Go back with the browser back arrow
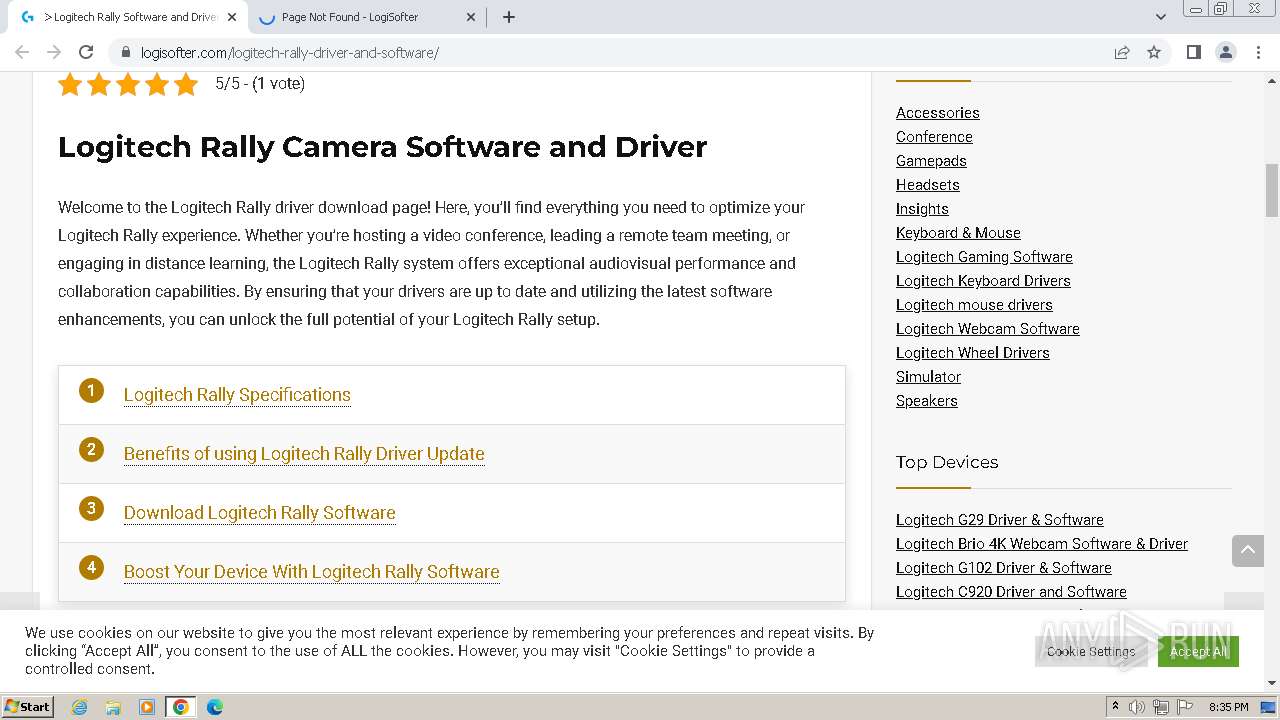Screen dimensions: 1280x720 22,52
